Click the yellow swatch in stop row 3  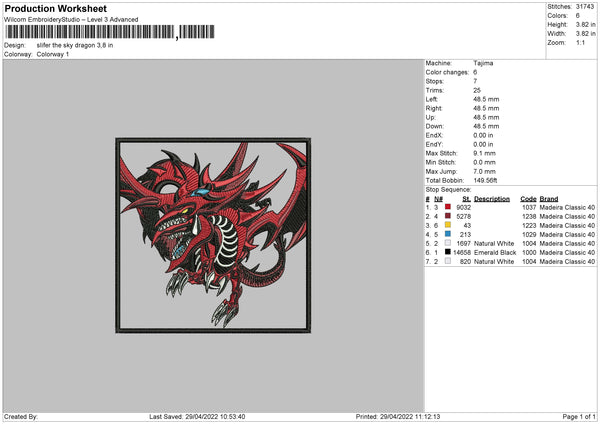click(448, 225)
